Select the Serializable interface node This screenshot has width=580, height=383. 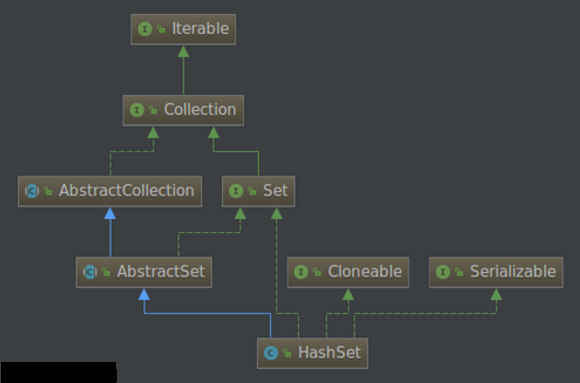496,272
